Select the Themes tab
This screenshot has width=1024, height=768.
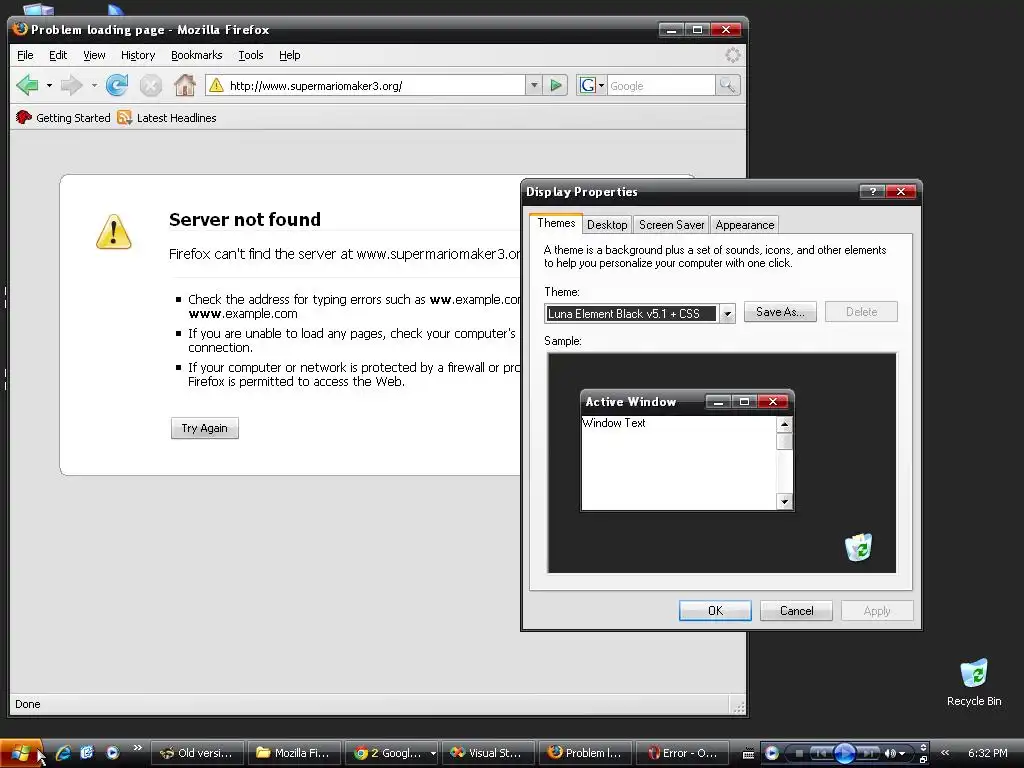tap(556, 223)
